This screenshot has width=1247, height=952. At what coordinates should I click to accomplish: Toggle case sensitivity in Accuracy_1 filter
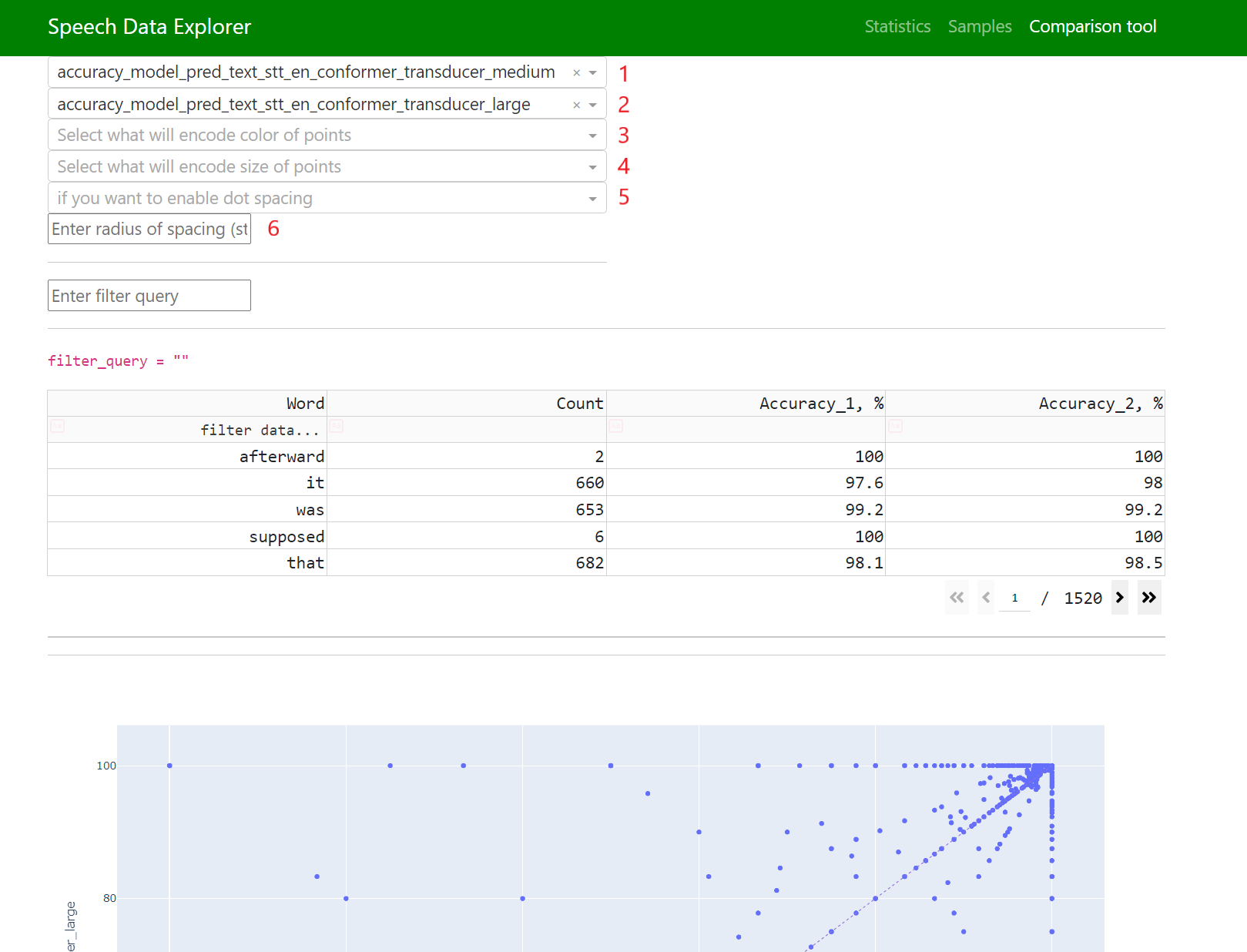point(616,426)
